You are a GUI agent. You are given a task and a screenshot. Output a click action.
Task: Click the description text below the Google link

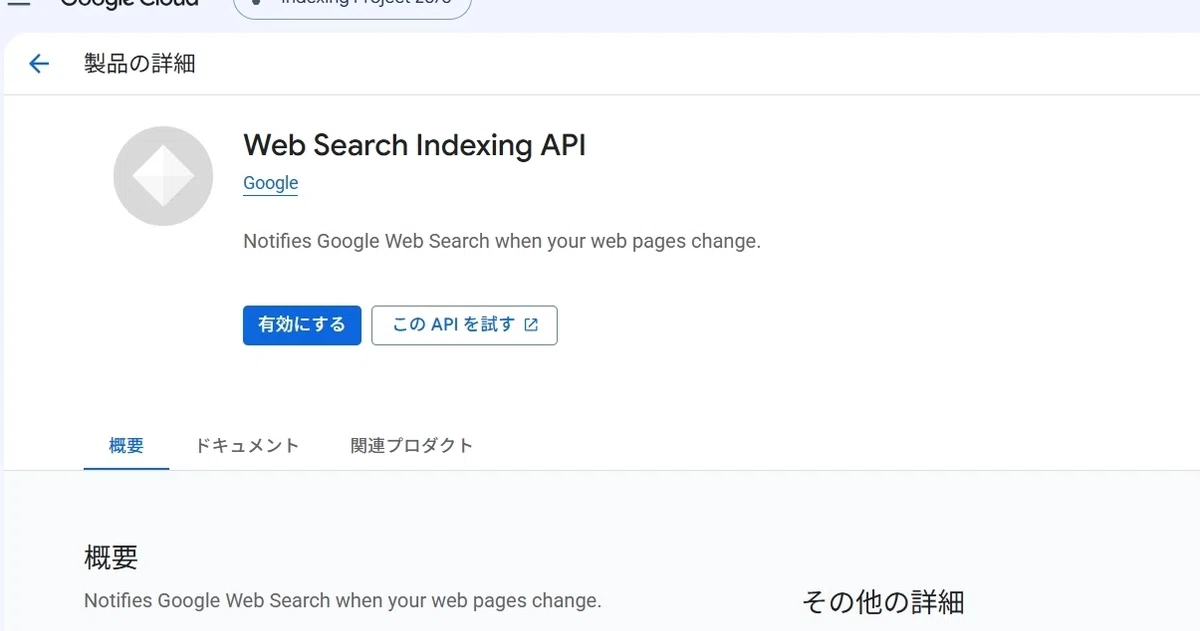pyautogui.click(x=502, y=241)
